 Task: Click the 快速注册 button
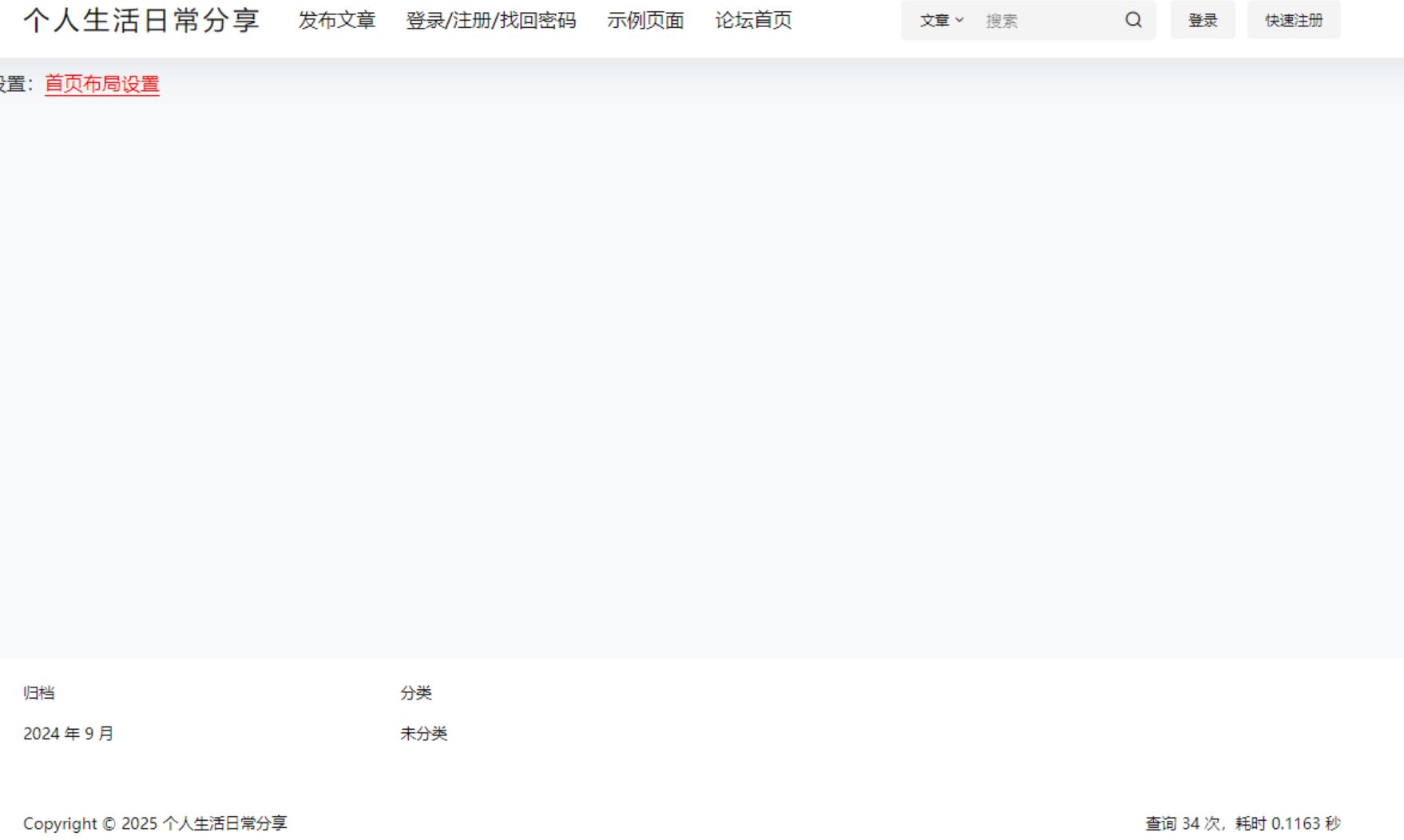click(x=1294, y=20)
